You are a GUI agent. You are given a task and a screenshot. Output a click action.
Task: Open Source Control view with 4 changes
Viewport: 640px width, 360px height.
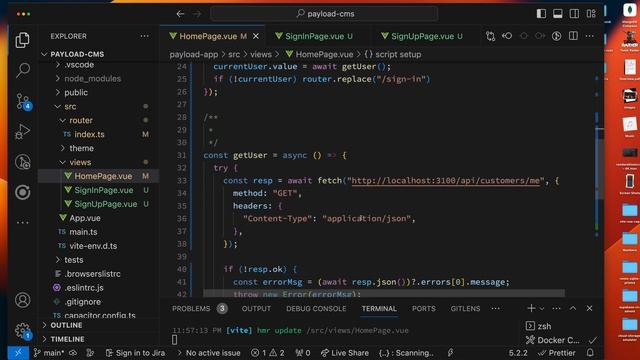23,101
